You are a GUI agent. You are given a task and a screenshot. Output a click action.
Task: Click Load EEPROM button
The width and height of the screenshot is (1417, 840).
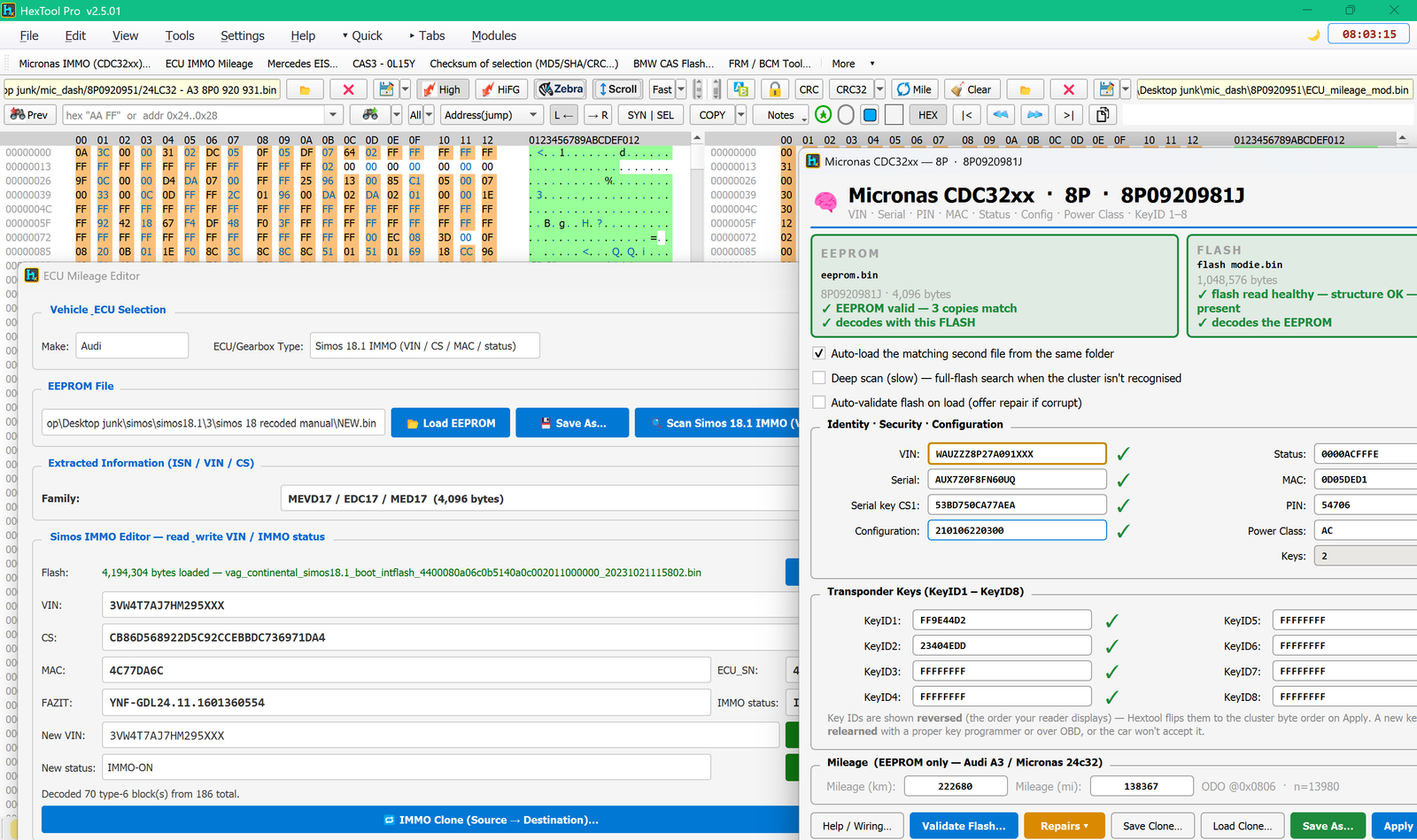tap(451, 423)
